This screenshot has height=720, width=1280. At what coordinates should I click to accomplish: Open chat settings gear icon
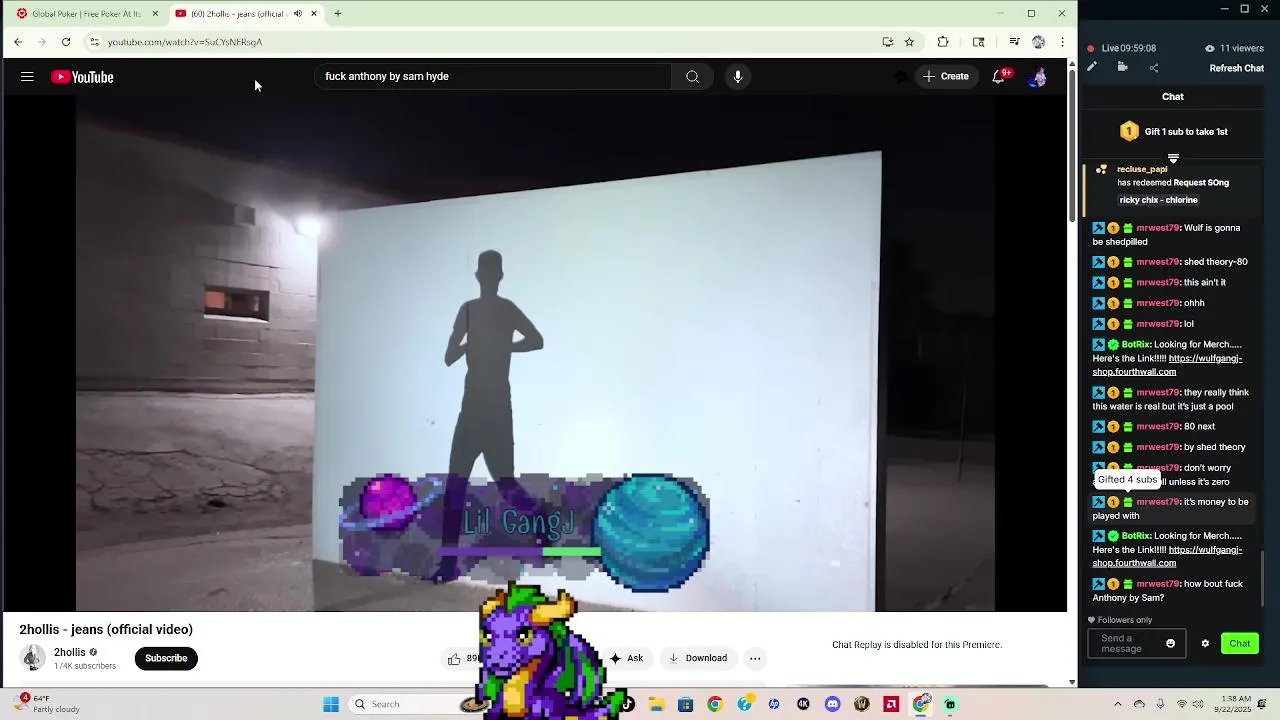click(x=1205, y=644)
